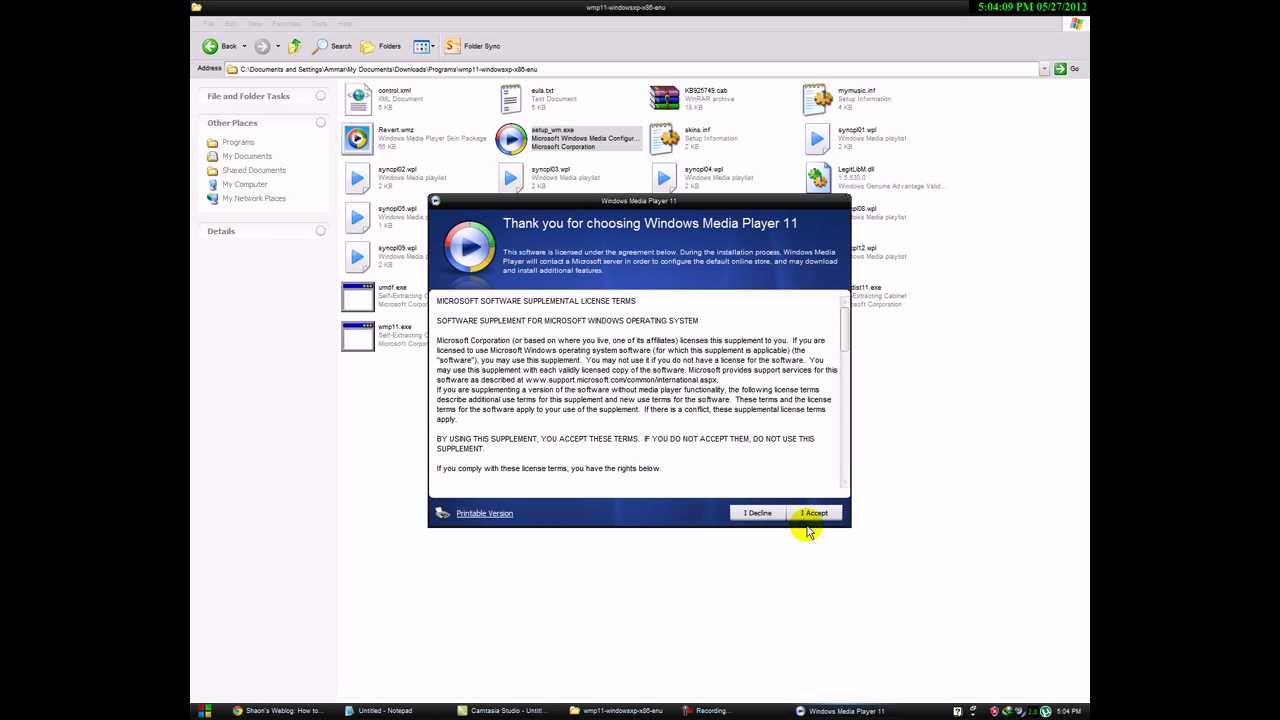Open Programs link in Other Places

point(238,142)
